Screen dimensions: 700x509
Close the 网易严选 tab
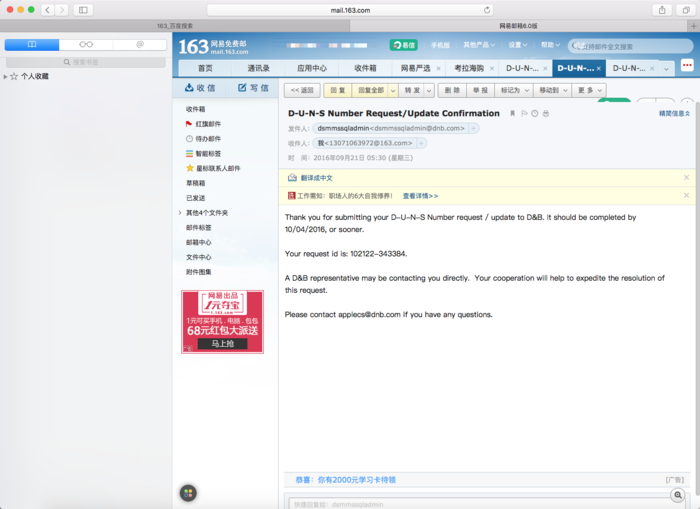[x=438, y=69]
